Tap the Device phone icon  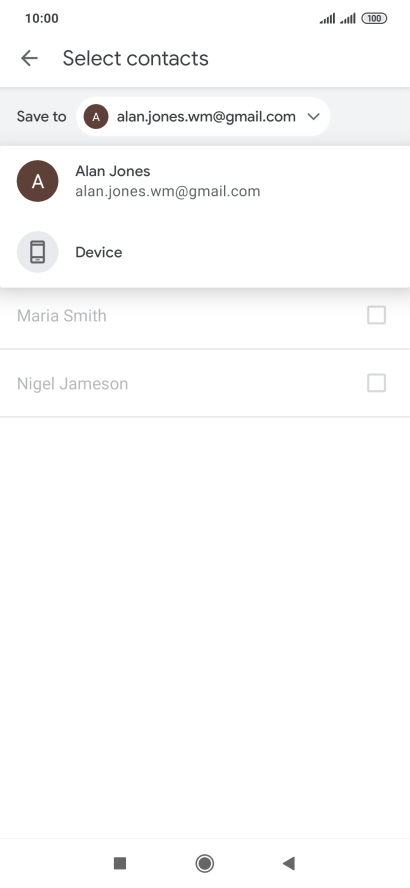[37, 252]
